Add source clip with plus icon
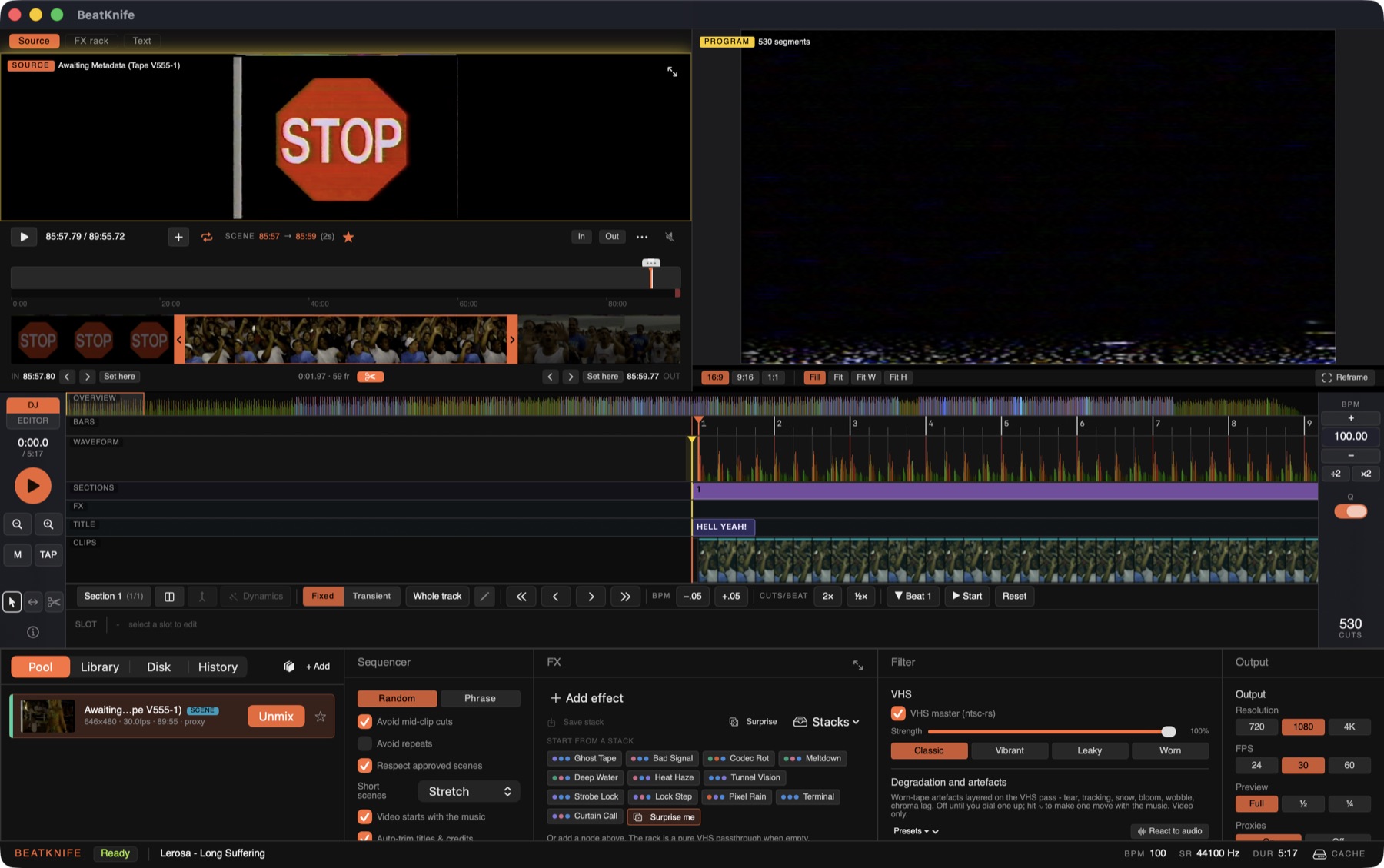 click(178, 237)
